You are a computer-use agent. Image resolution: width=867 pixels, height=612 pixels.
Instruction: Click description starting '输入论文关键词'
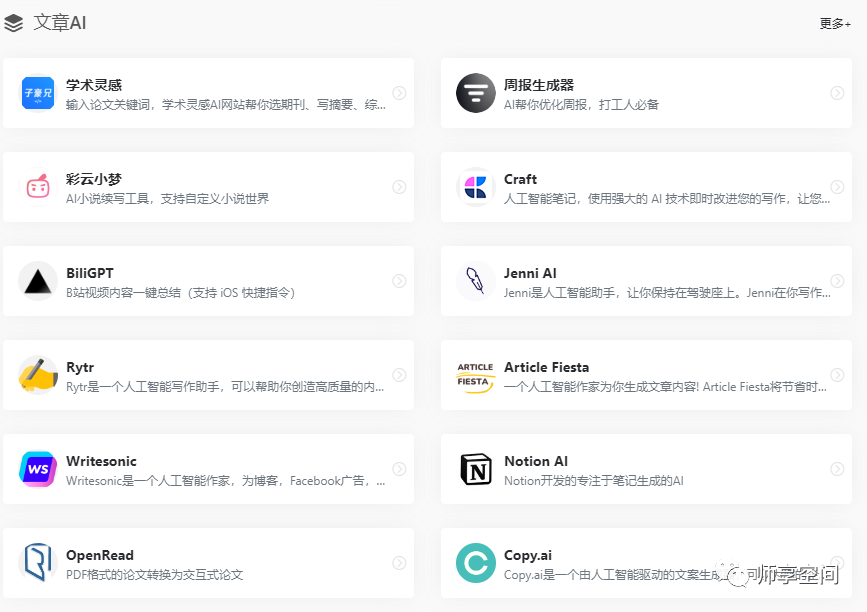click(226, 104)
